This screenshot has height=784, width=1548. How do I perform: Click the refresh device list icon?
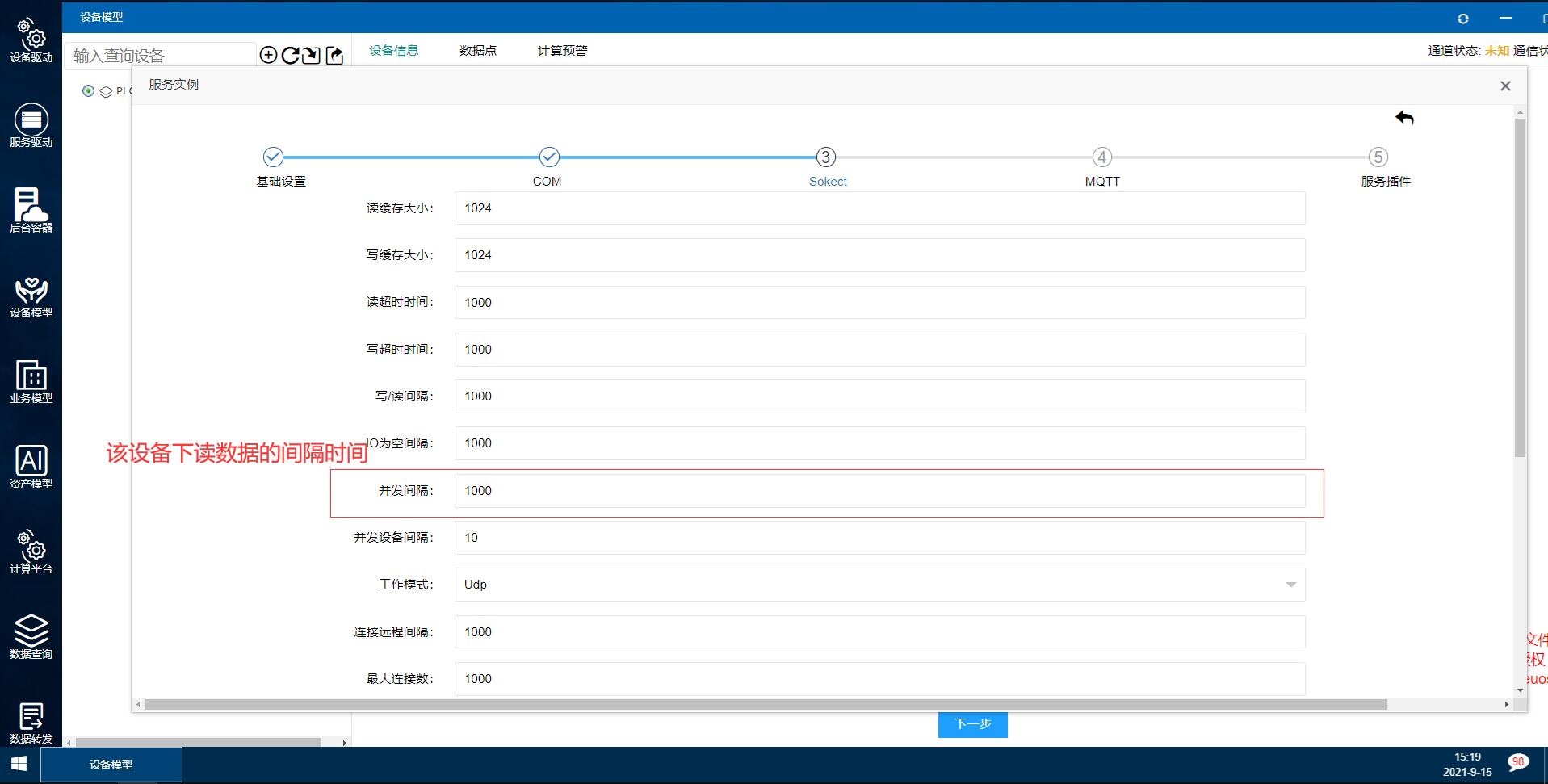coord(290,55)
